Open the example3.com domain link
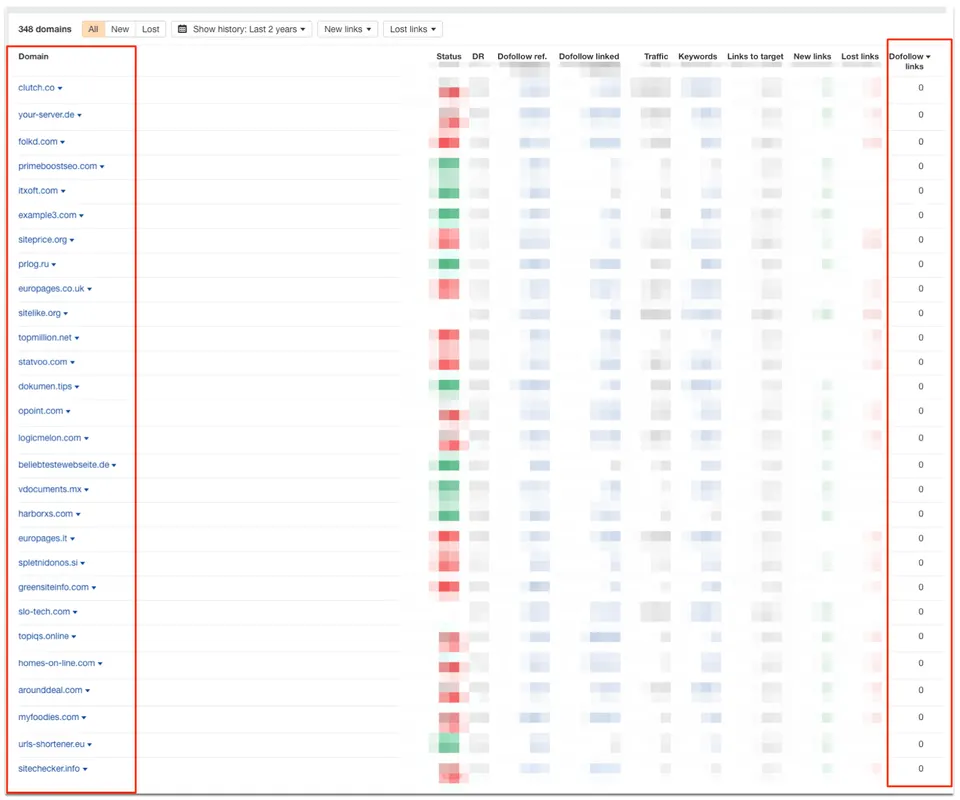 point(47,215)
